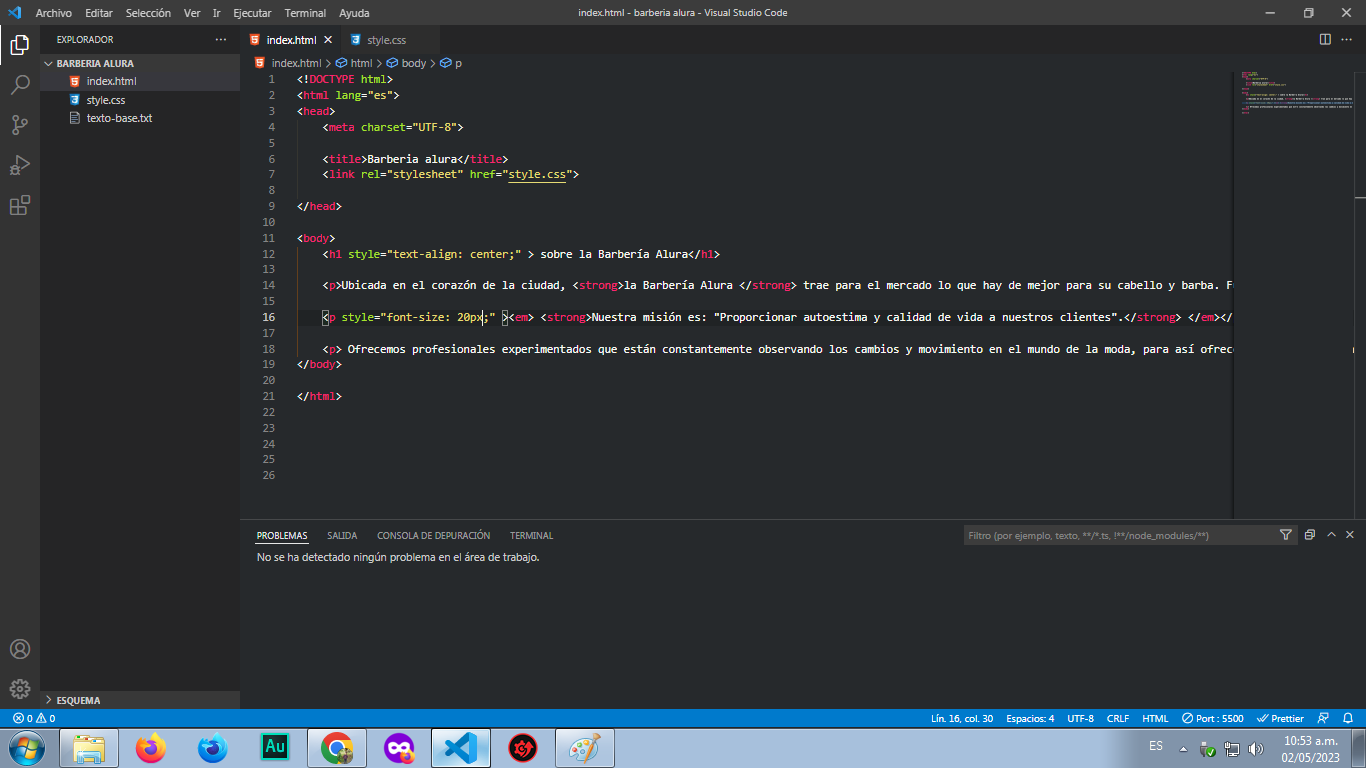
Task: Click Lín. 16, col. 30 status item
Action: point(962,718)
